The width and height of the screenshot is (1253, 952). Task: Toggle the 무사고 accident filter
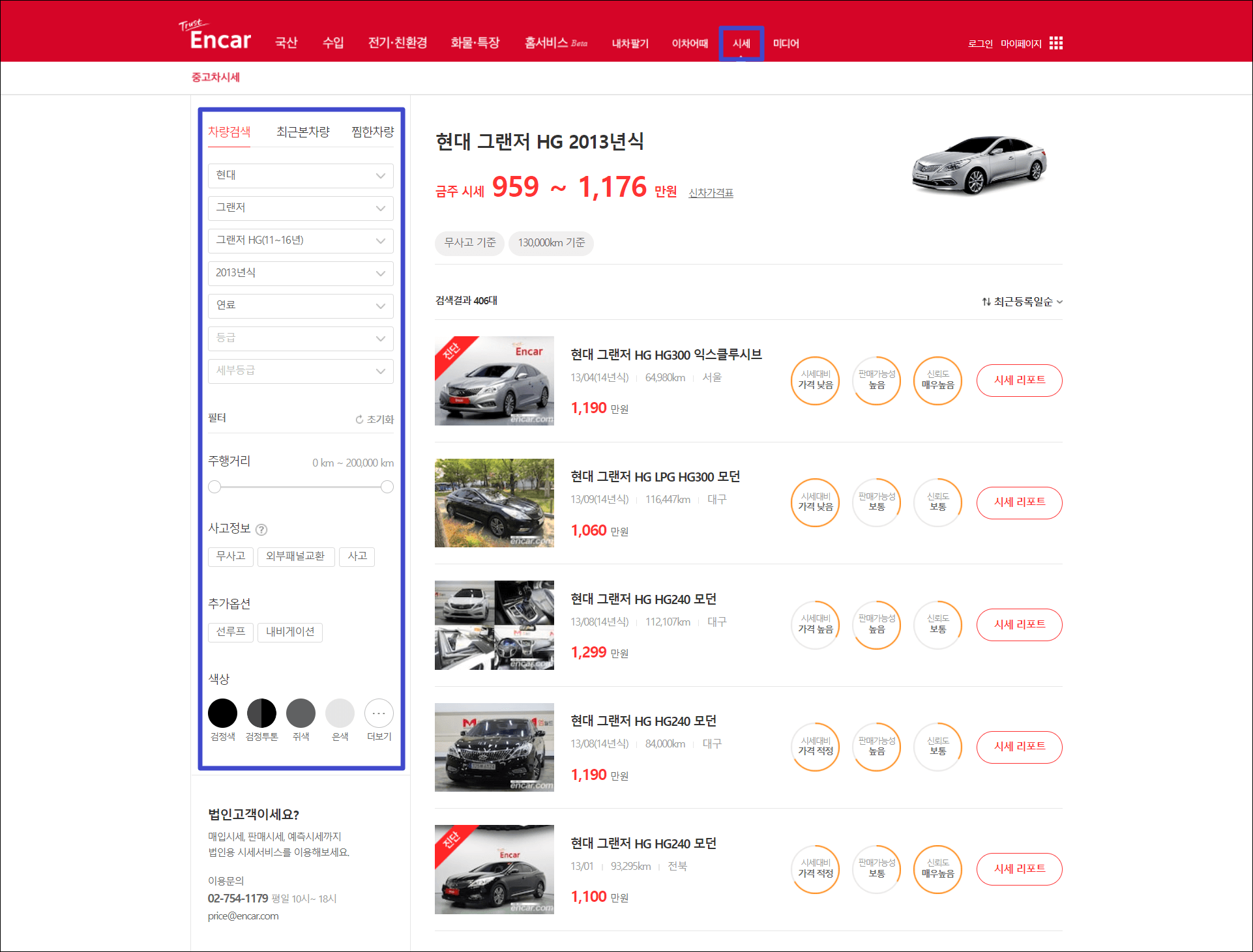click(231, 556)
